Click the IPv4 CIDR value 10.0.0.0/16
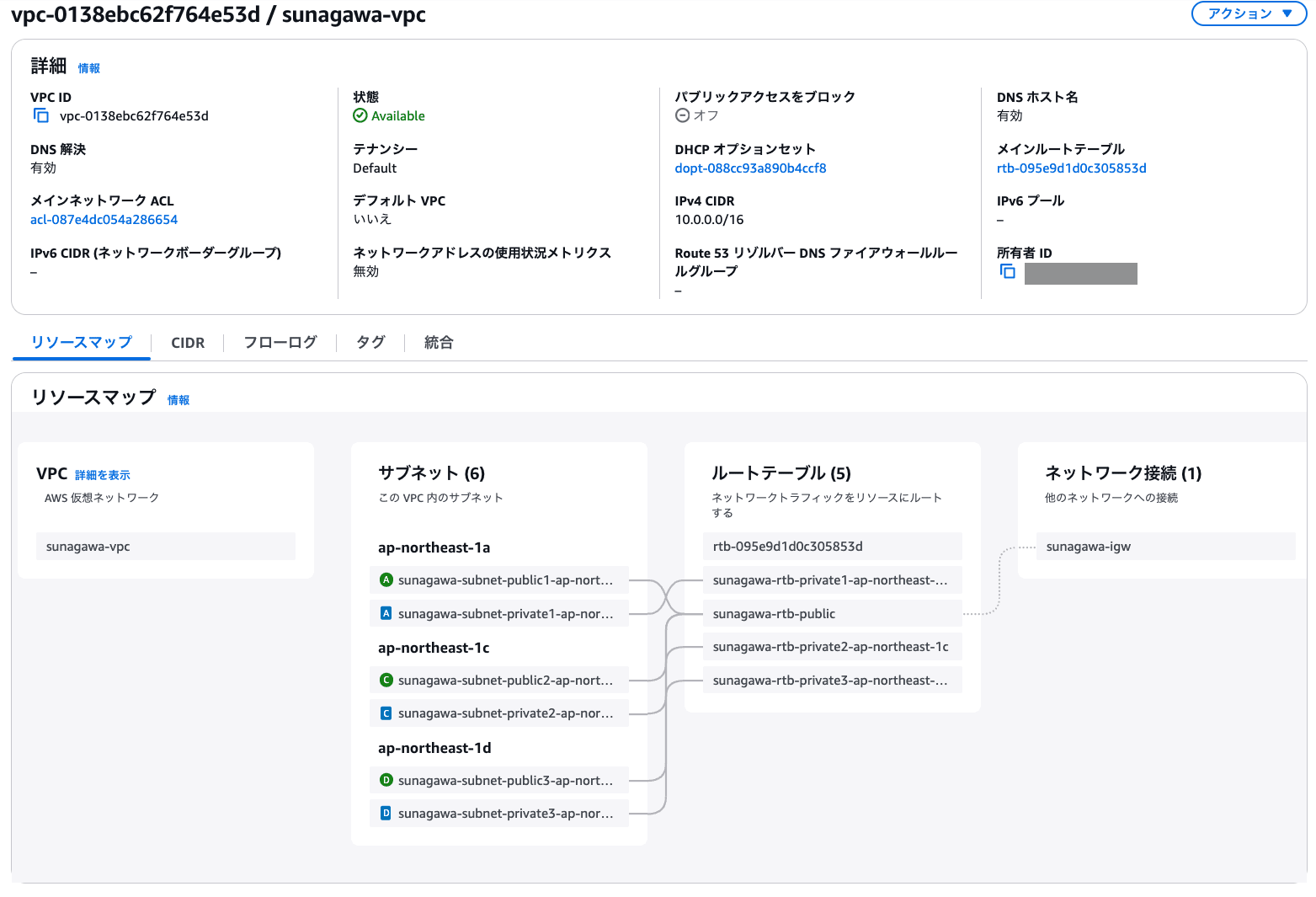The image size is (1316, 897). 709,219
